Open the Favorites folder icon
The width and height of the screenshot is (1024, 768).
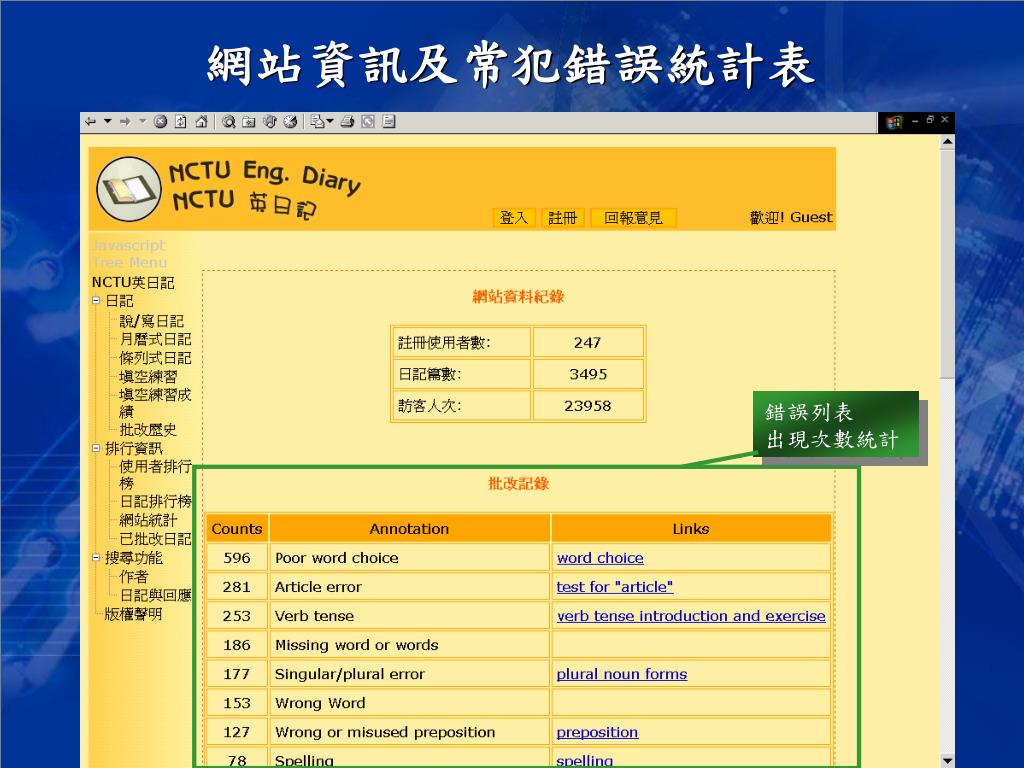coord(249,121)
